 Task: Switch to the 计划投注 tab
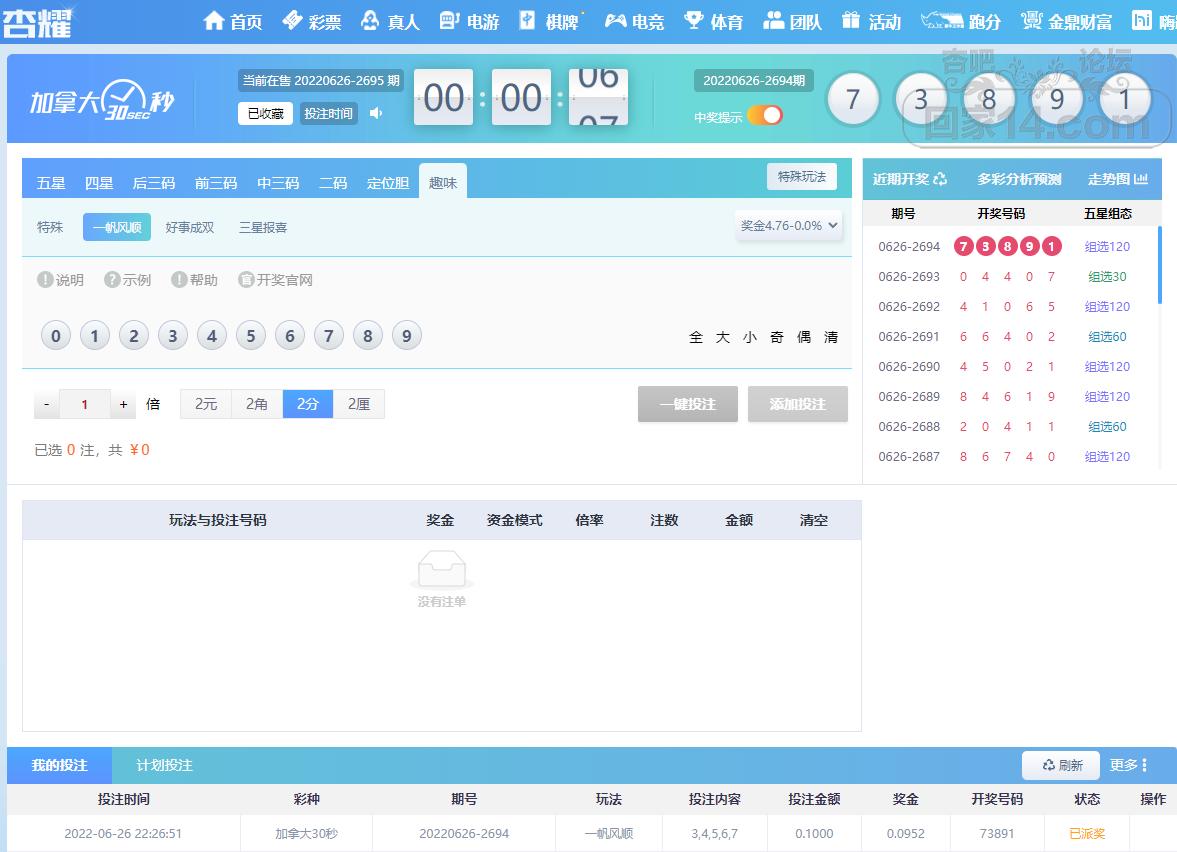tap(165, 765)
